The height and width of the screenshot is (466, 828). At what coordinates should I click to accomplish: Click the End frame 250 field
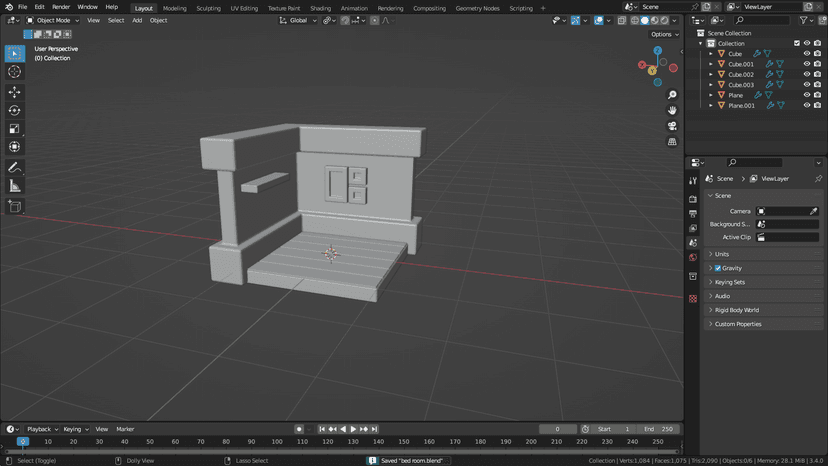click(659, 430)
